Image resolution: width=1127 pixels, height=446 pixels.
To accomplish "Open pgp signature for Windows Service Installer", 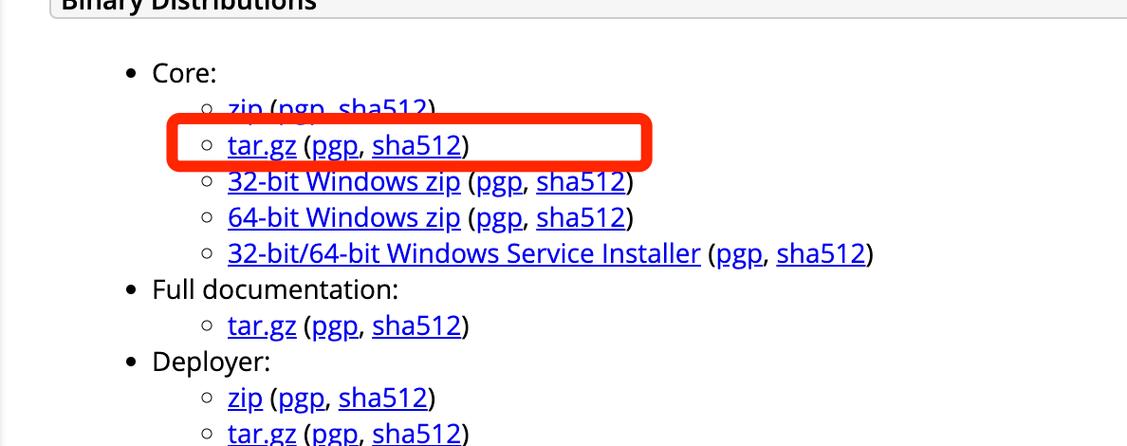I will (x=739, y=254).
